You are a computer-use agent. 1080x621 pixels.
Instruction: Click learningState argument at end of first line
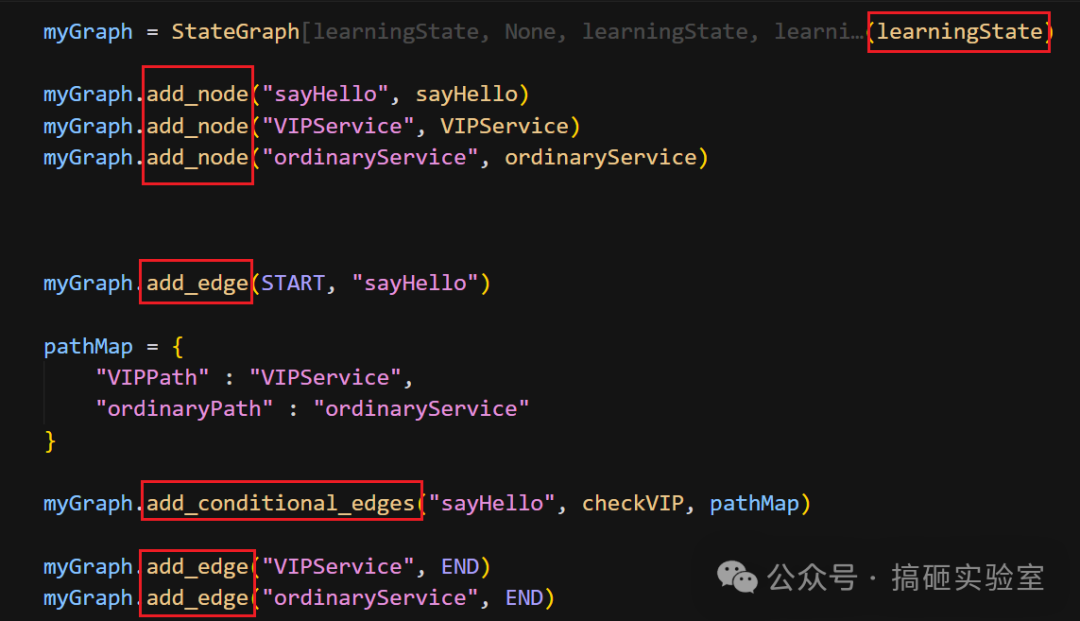pyautogui.click(x=959, y=32)
